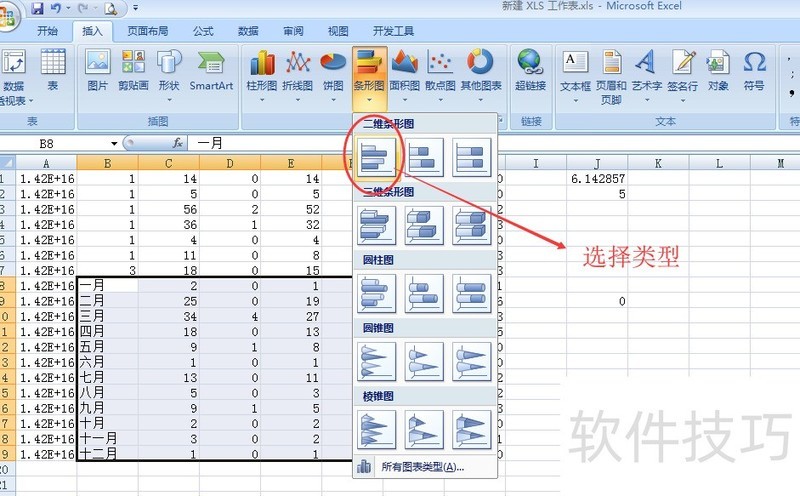The height and width of the screenshot is (496, 800).
Task: Open the 公式 formulas tab
Action: (x=203, y=31)
